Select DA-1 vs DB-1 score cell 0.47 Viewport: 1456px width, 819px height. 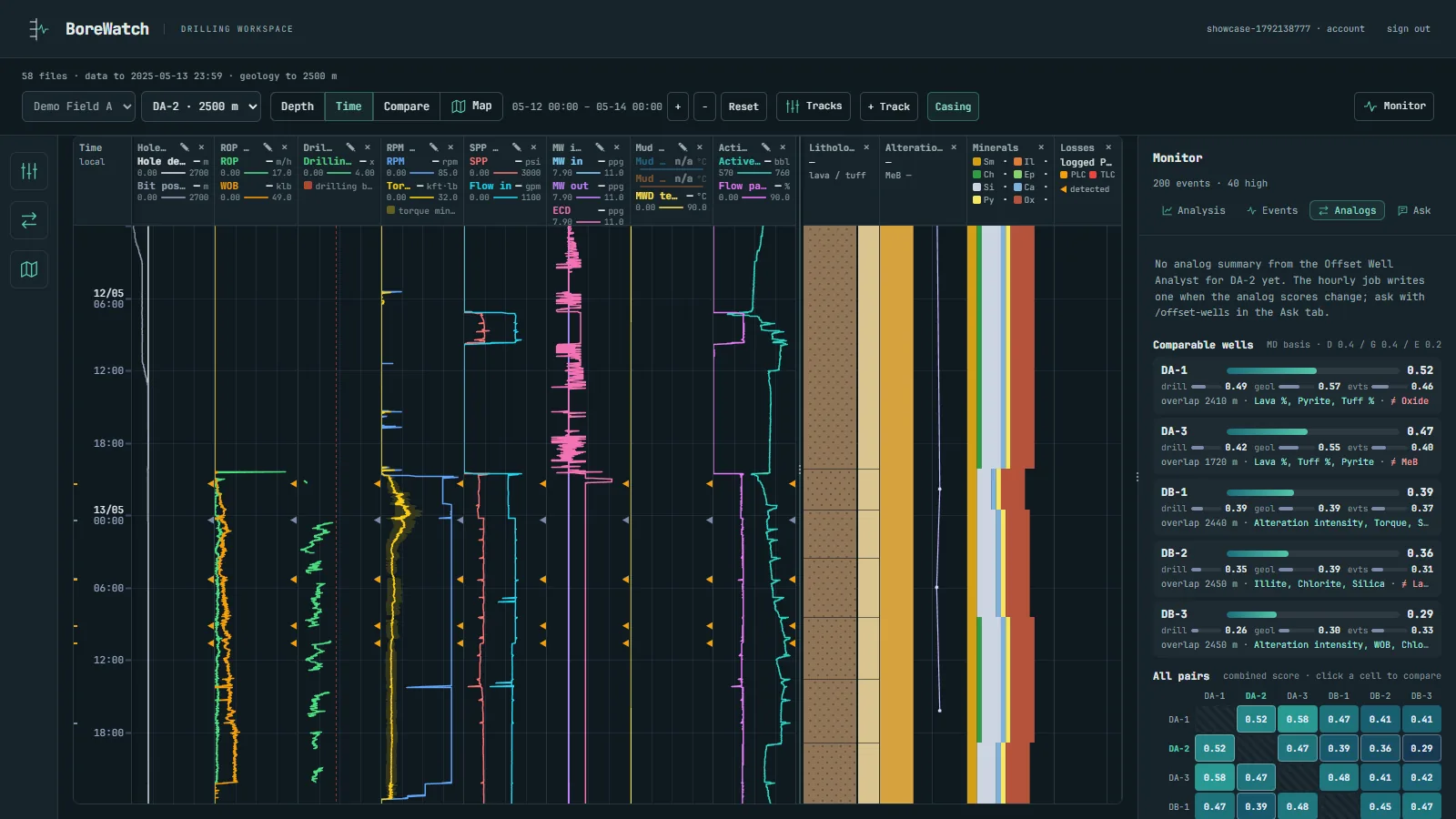pos(1339,719)
